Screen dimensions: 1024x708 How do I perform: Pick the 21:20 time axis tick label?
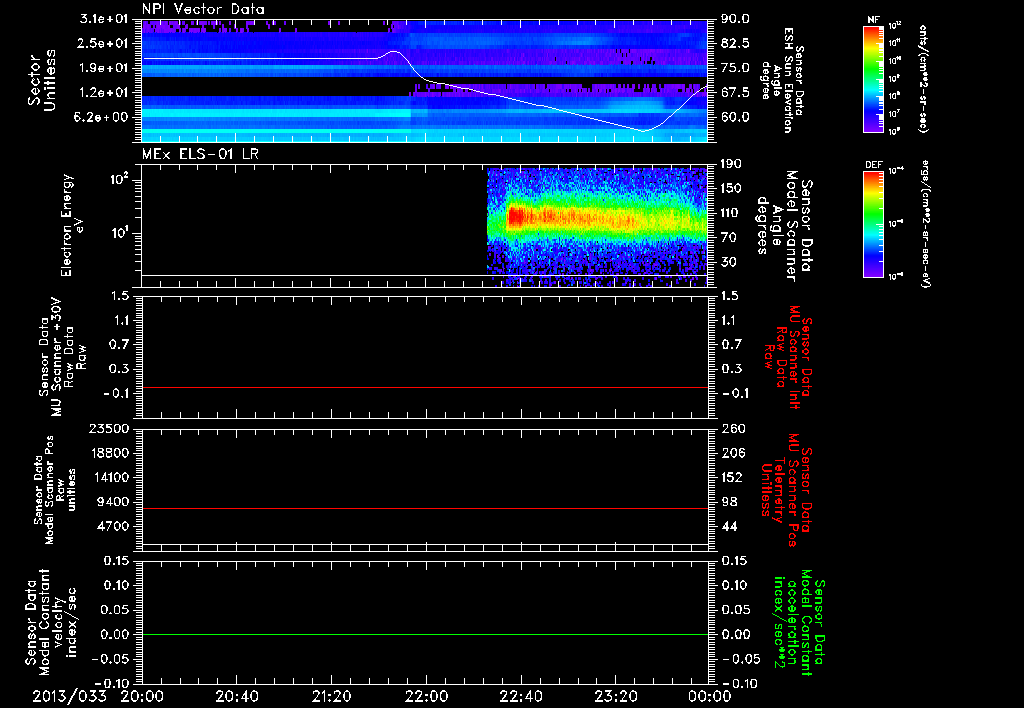pos(331,696)
